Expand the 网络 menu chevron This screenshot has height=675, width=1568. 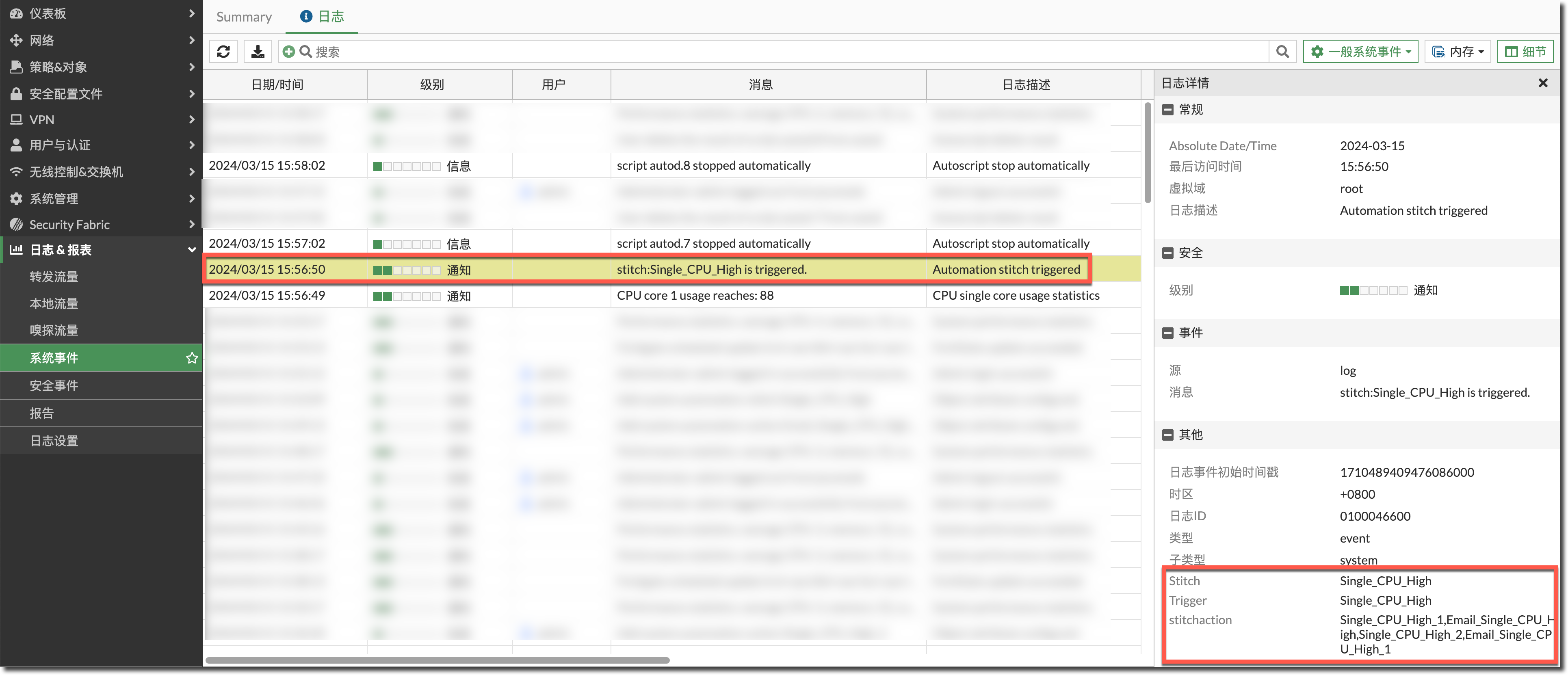click(192, 40)
